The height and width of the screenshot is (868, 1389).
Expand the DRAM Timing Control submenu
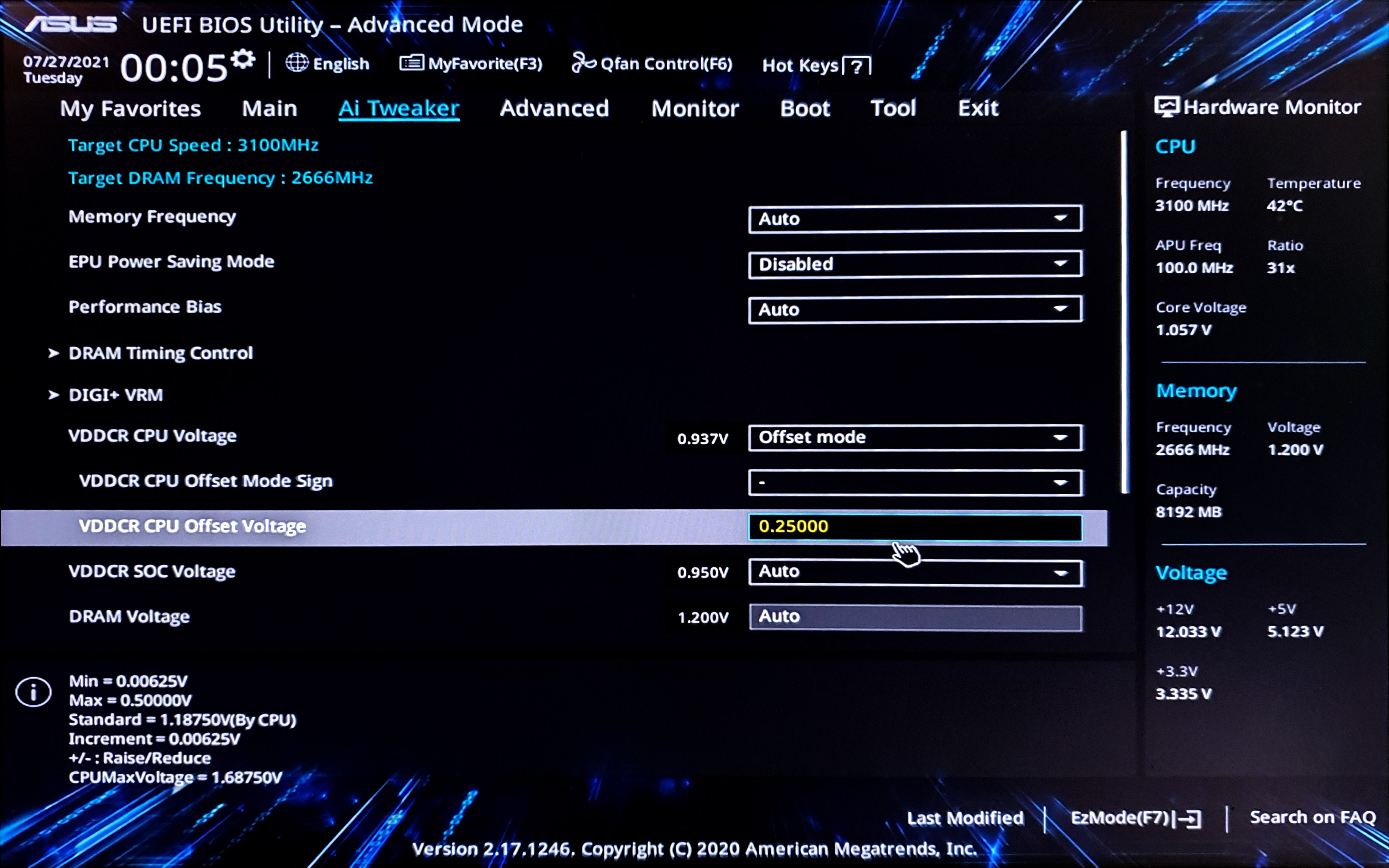click(160, 353)
